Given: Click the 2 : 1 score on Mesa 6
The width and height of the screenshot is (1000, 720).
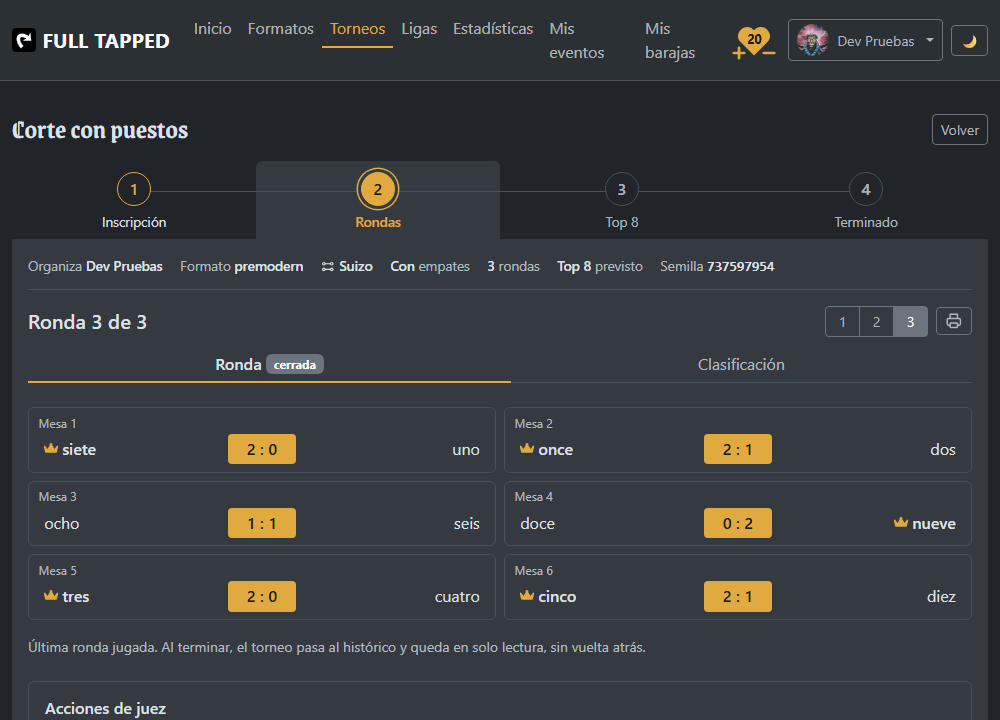Looking at the screenshot, I should tap(738, 596).
